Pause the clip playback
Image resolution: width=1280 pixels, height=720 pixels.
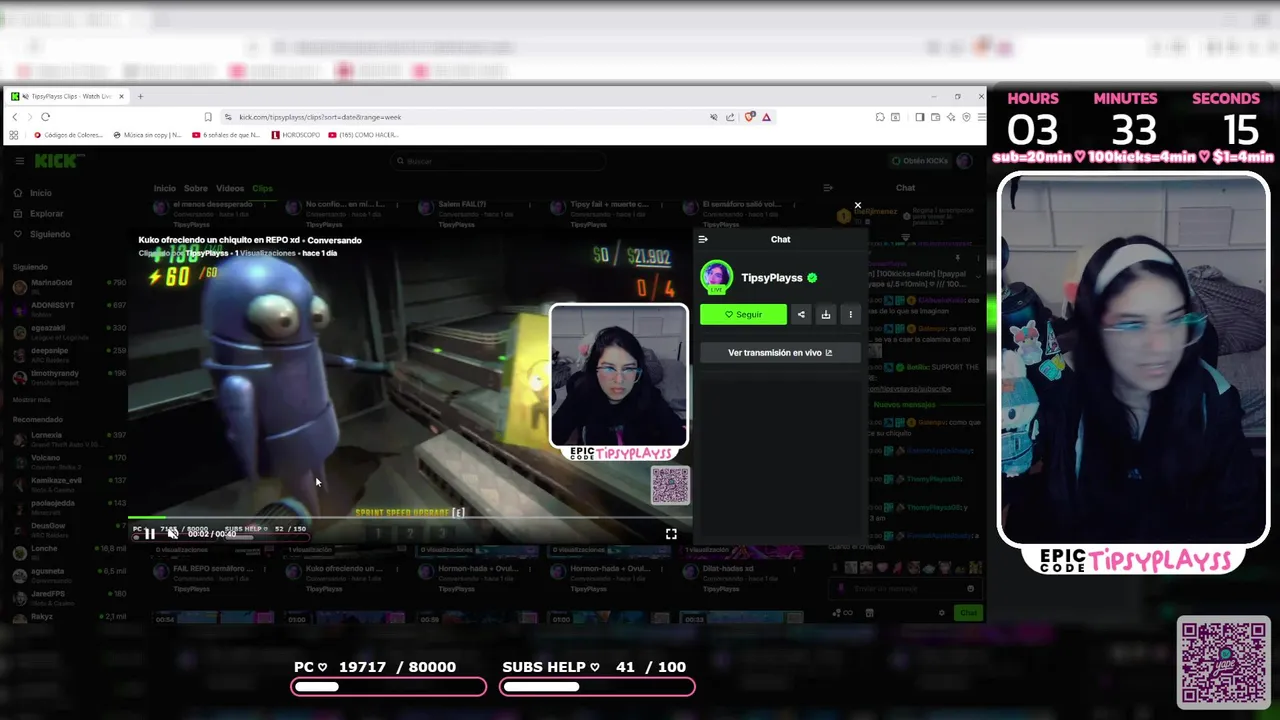click(x=149, y=534)
